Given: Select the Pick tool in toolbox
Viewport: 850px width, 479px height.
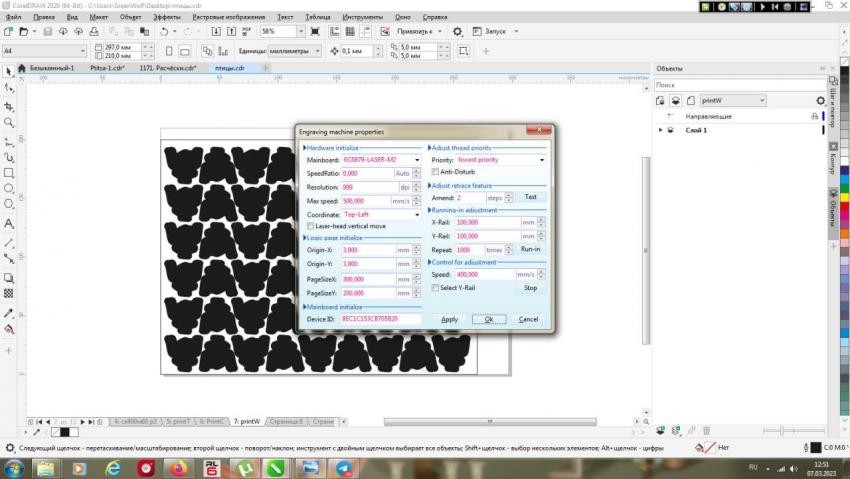Looking at the screenshot, I should tap(9, 71).
